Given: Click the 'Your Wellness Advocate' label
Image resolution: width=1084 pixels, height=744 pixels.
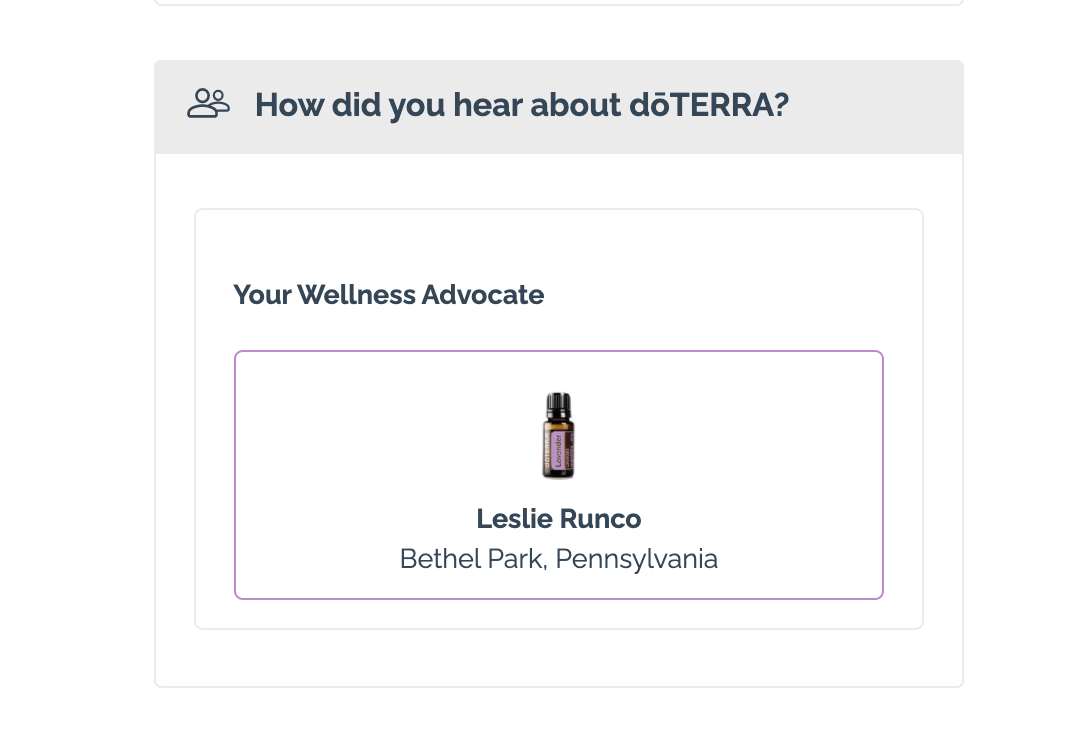Looking at the screenshot, I should point(389,295).
